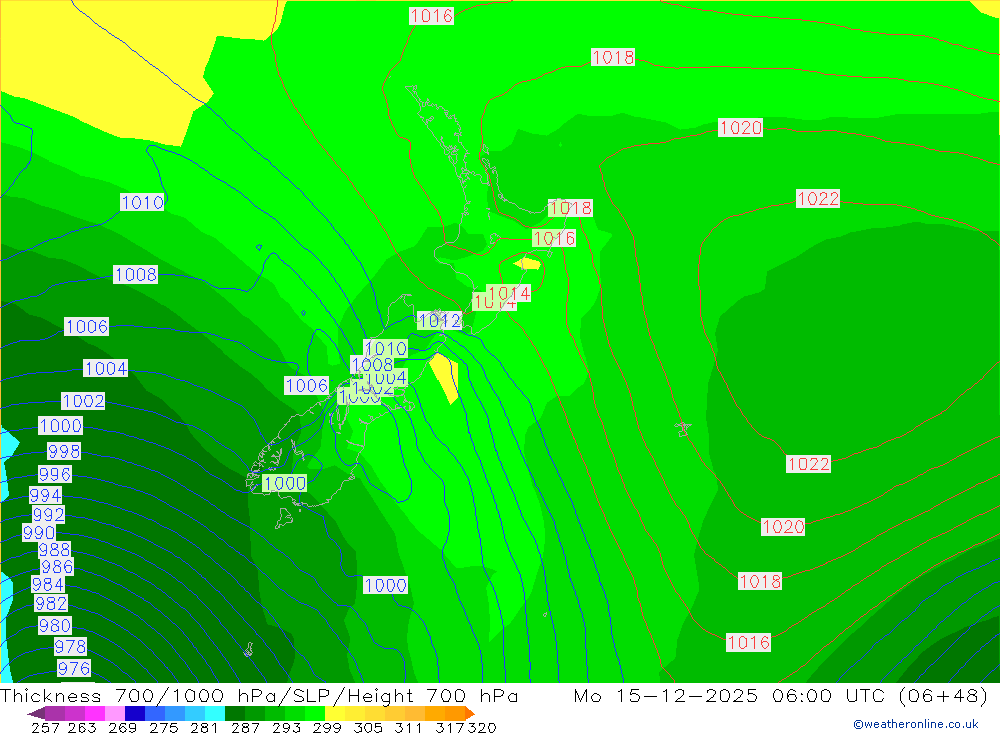Click the 976 isobar label
Image resolution: width=1000 pixels, height=733 pixels.
(74, 668)
